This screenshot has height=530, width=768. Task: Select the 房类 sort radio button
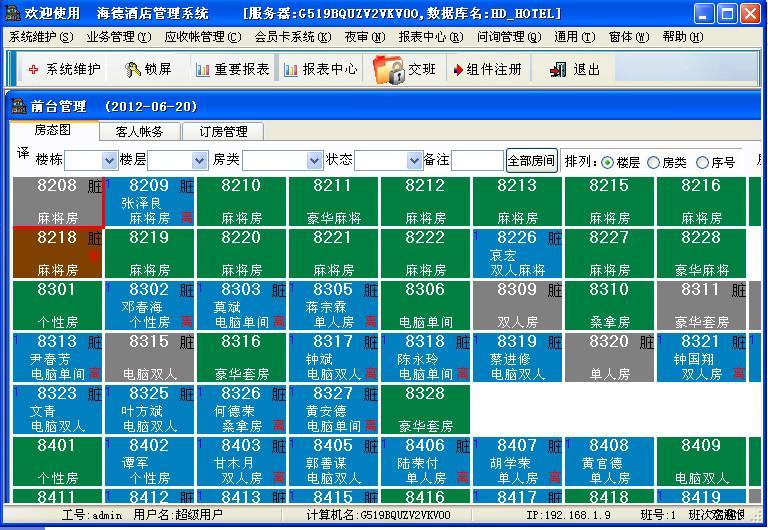point(653,162)
